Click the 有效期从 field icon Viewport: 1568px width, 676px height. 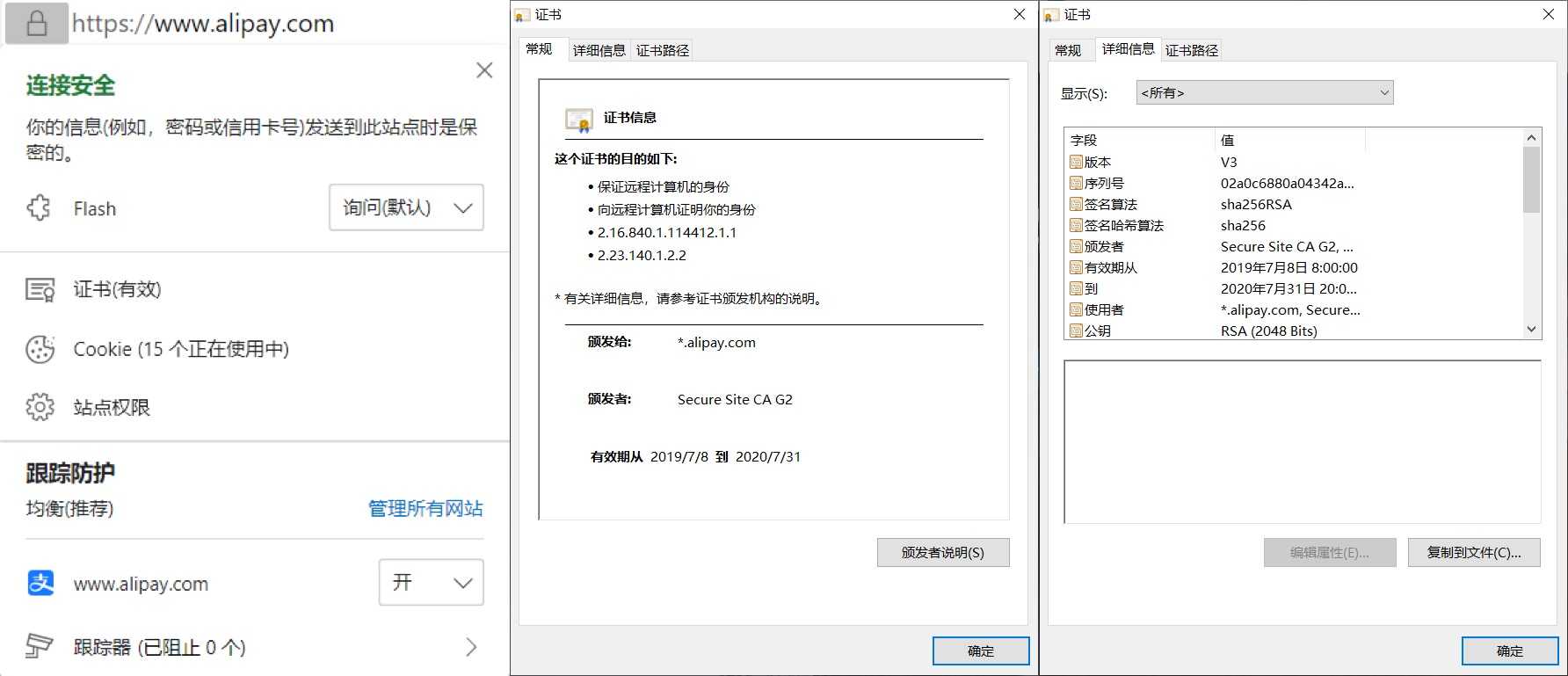(x=1076, y=267)
